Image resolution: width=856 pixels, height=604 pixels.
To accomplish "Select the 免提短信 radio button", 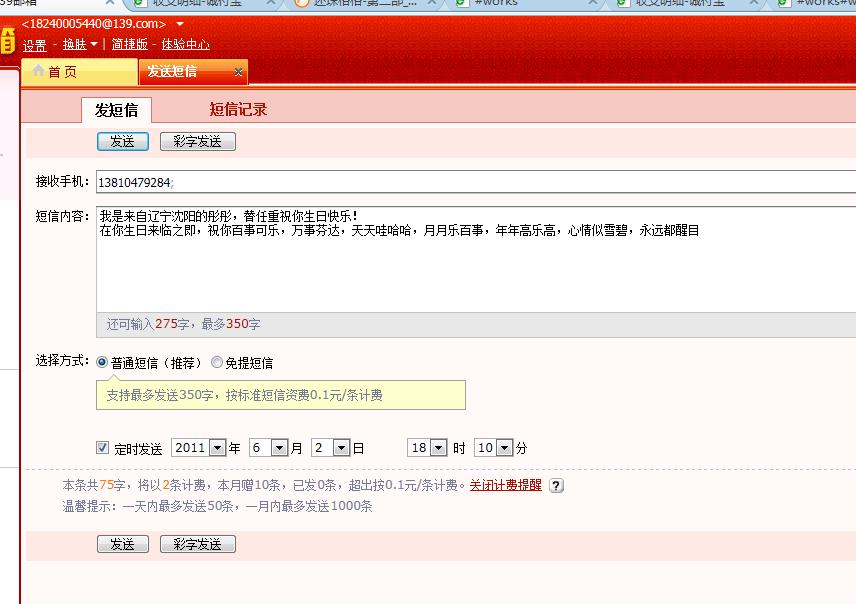I will point(217,363).
